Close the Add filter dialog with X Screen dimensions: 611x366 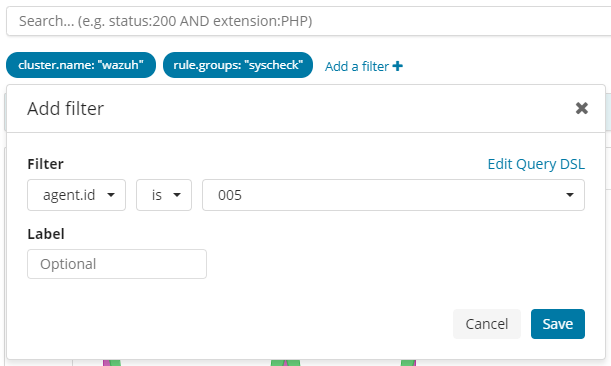pos(581,108)
